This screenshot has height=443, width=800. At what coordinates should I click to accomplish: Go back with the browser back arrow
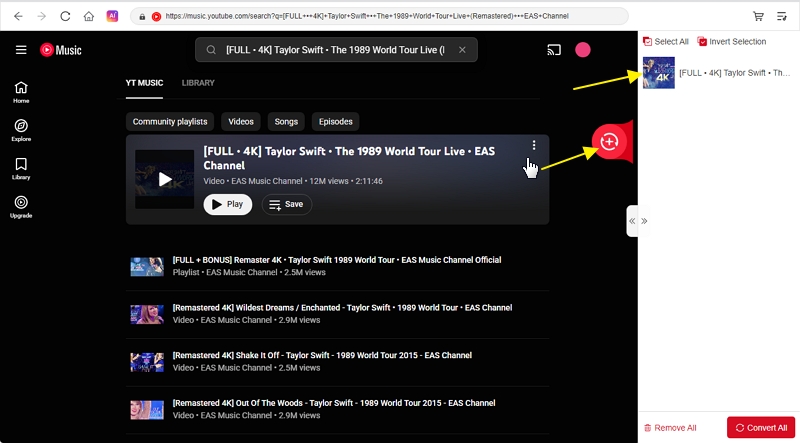(x=18, y=16)
